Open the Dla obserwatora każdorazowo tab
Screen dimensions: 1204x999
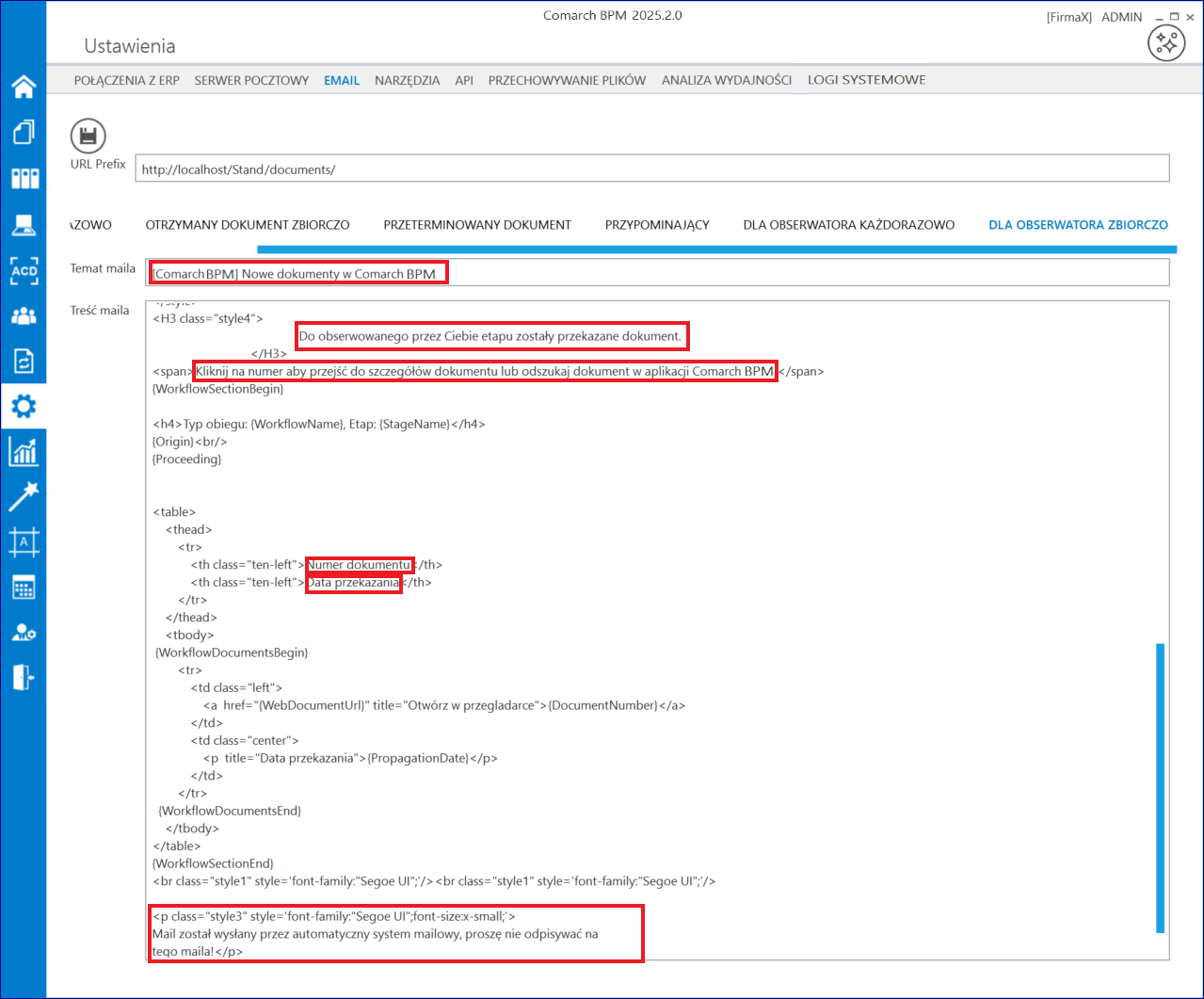(x=849, y=225)
